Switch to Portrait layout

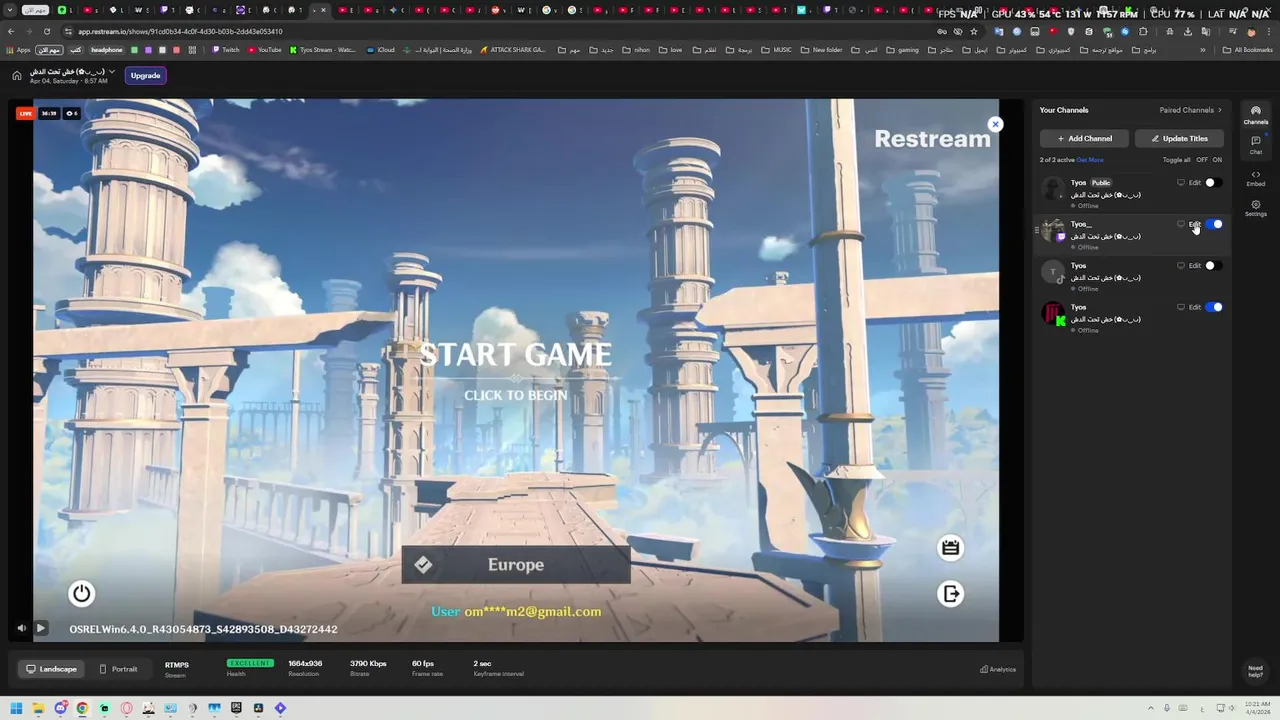pos(118,669)
